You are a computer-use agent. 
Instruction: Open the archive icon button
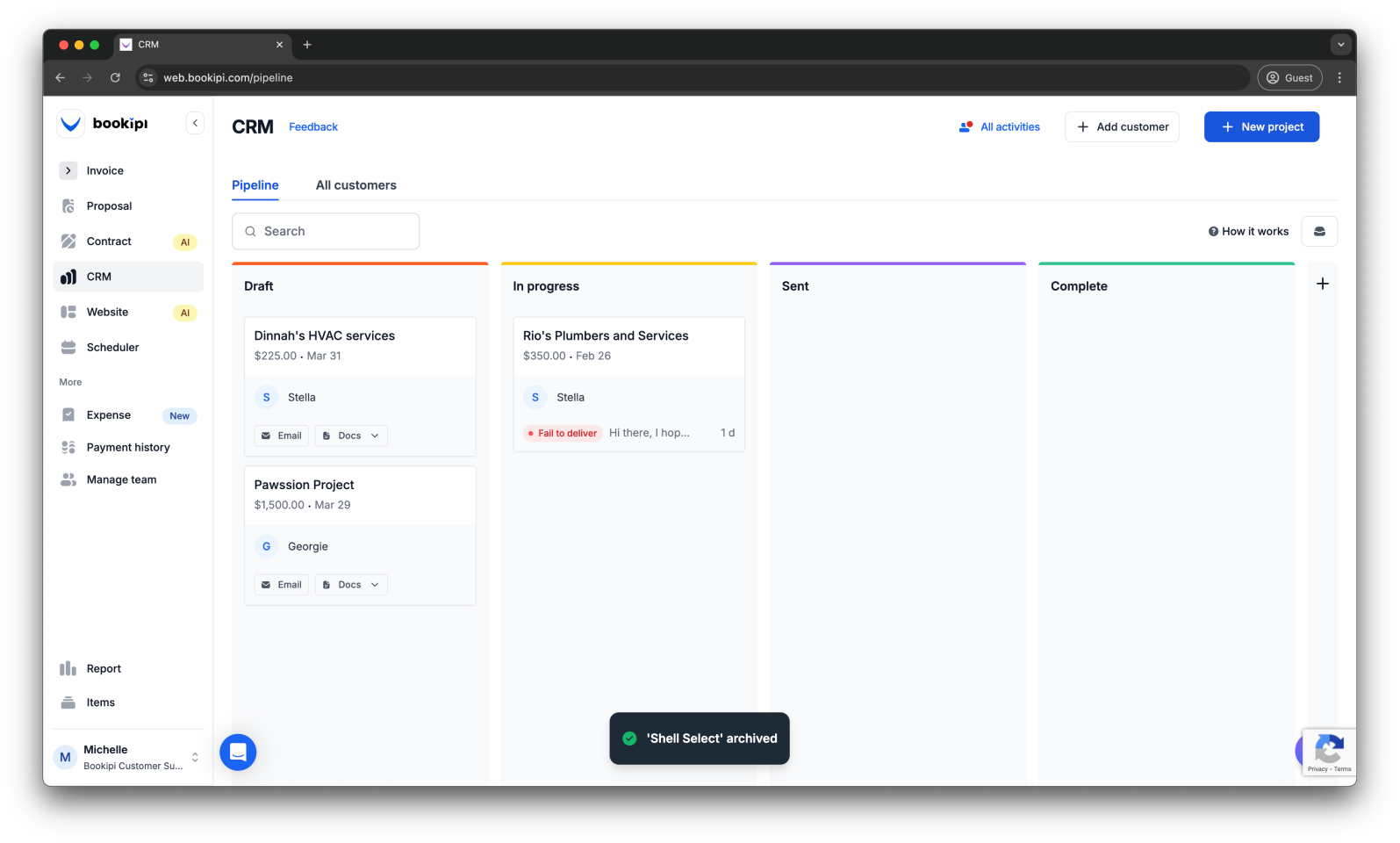point(1319,232)
